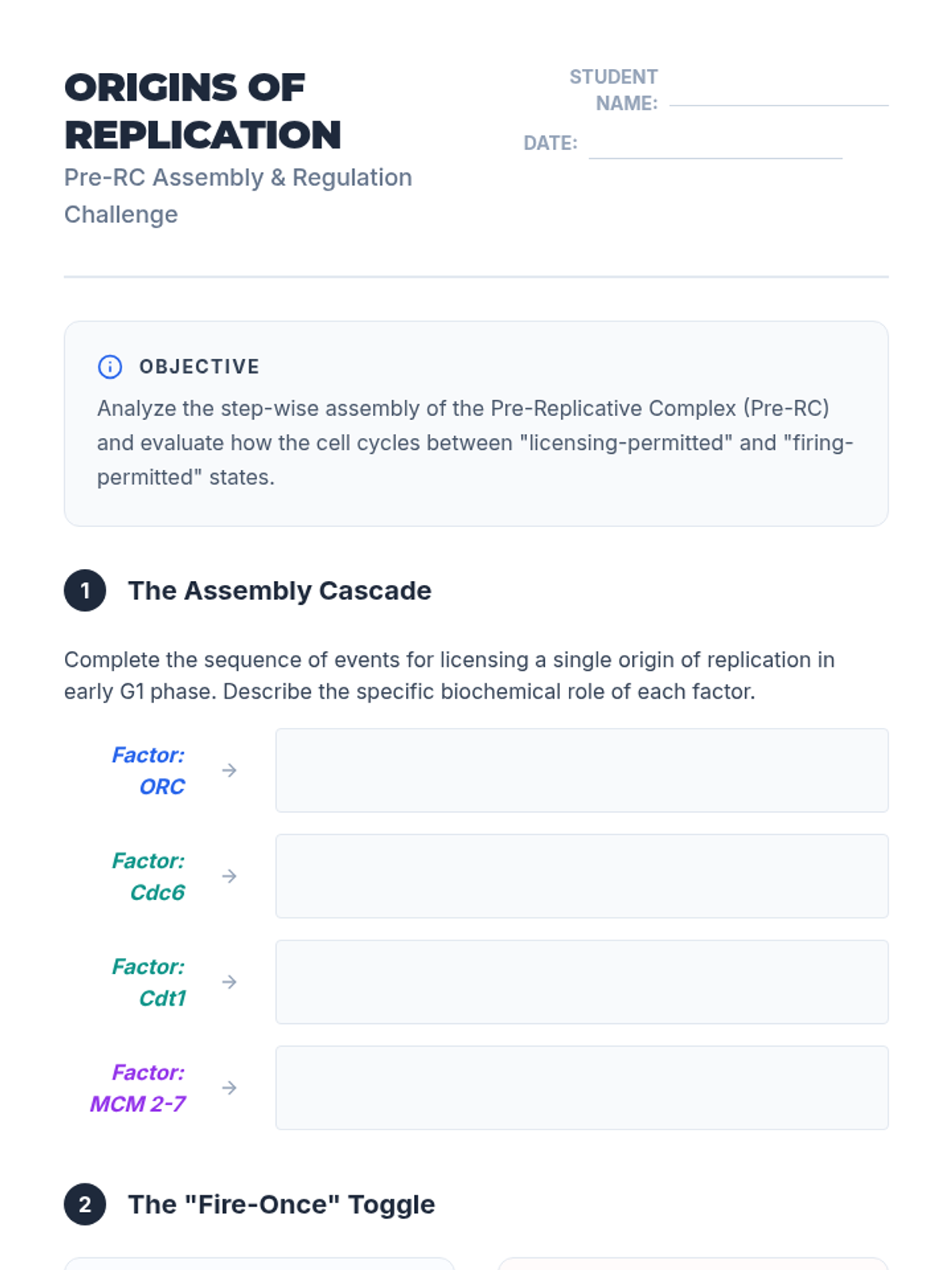The height and width of the screenshot is (1270, 952).
Task: Click the arrow icon next to Cdc6
Action: [229, 876]
